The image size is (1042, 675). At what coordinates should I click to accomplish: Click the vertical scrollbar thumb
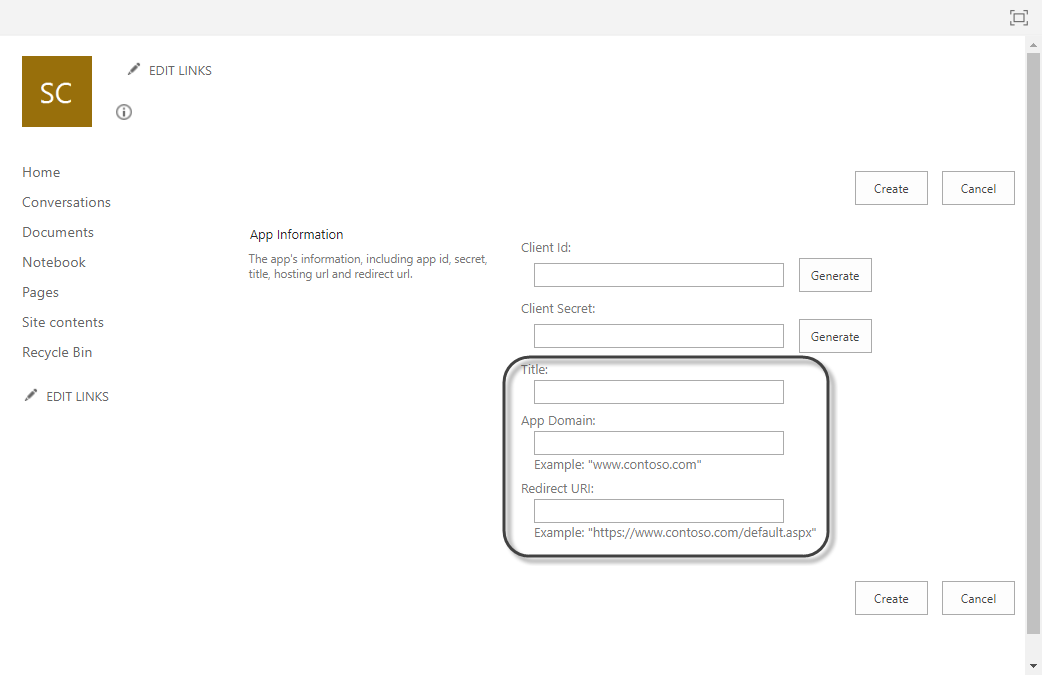[x=1033, y=343]
